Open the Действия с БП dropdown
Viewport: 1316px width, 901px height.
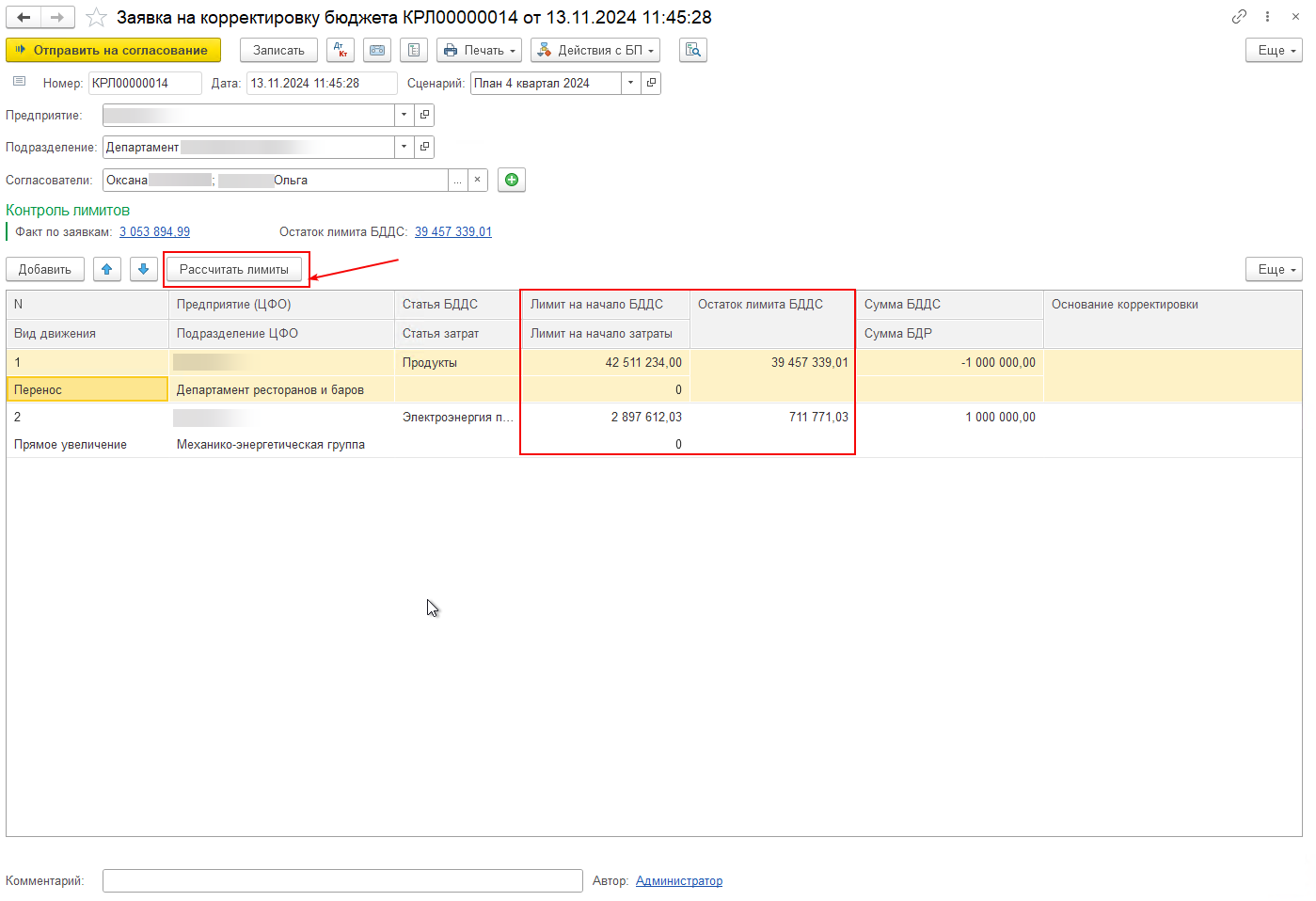[x=595, y=50]
